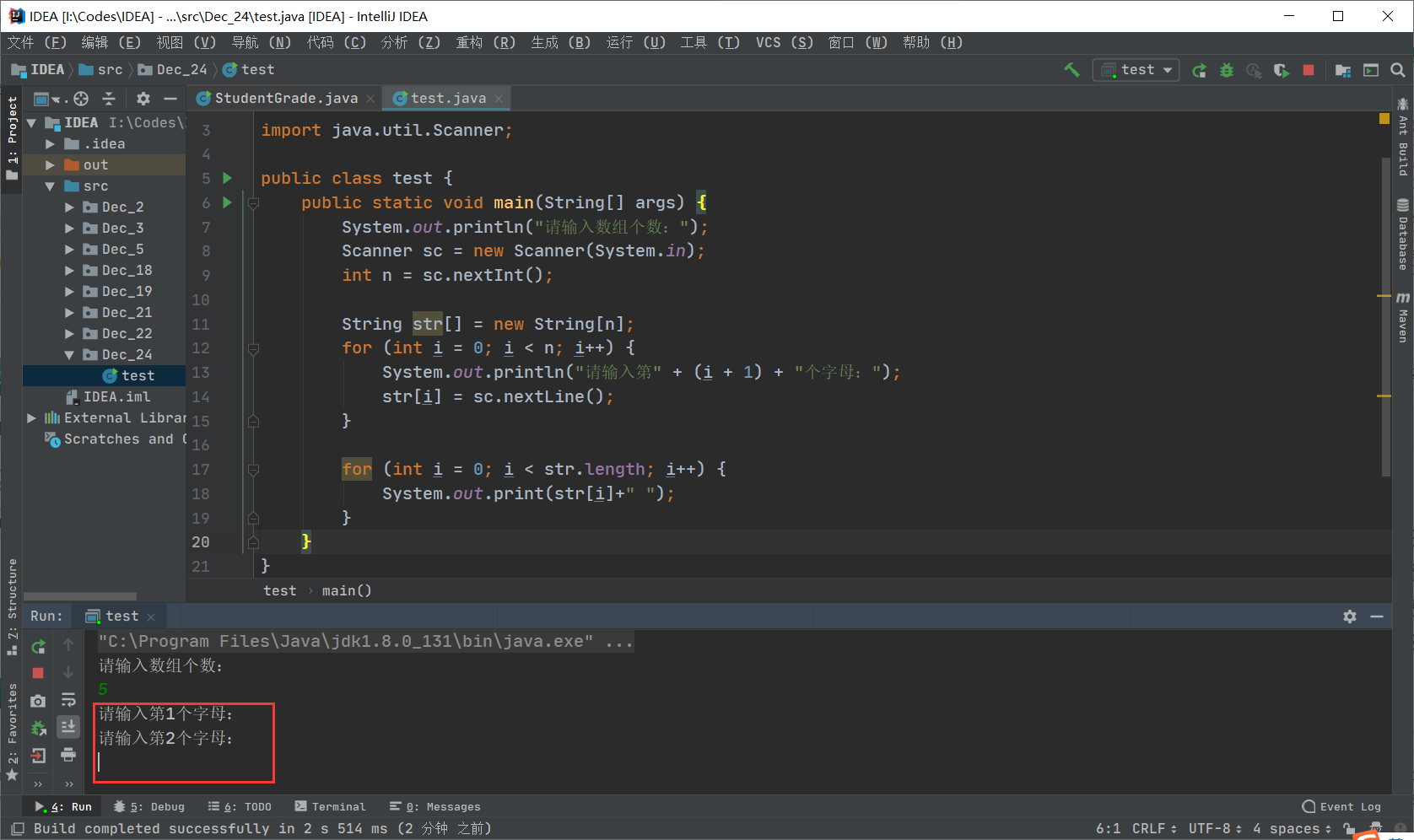1414x840 pixels.
Task: Open the 文件 (F) menu
Action: (36, 43)
